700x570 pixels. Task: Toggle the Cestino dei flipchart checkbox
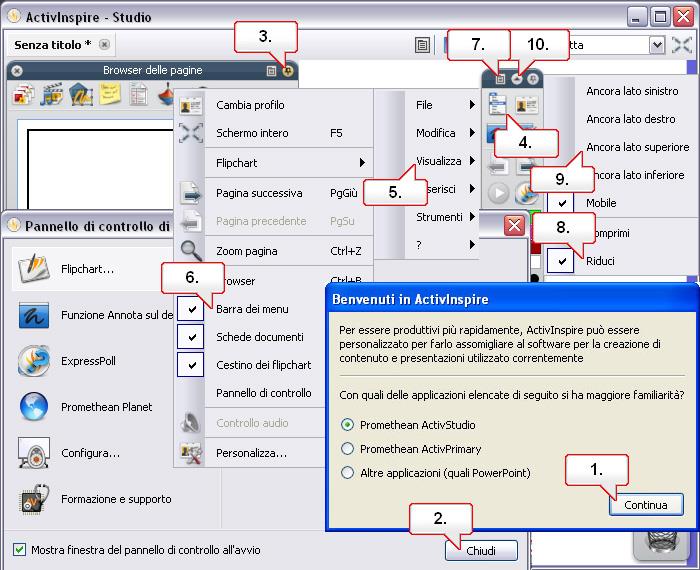click(x=191, y=365)
